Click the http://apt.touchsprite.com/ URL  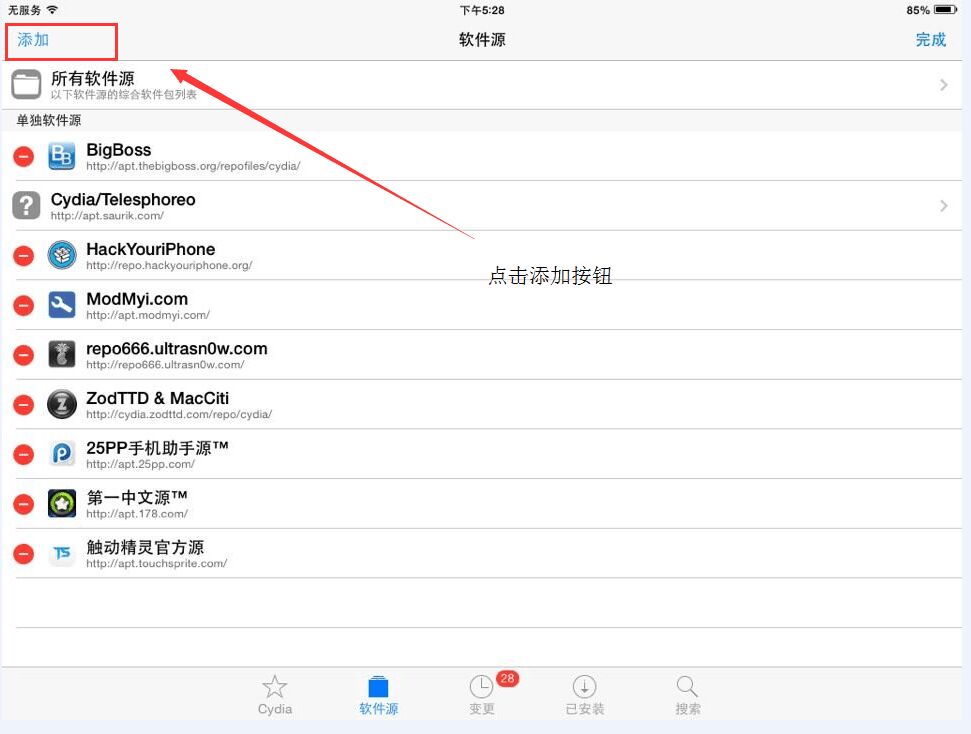pyautogui.click(x=157, y=563)
